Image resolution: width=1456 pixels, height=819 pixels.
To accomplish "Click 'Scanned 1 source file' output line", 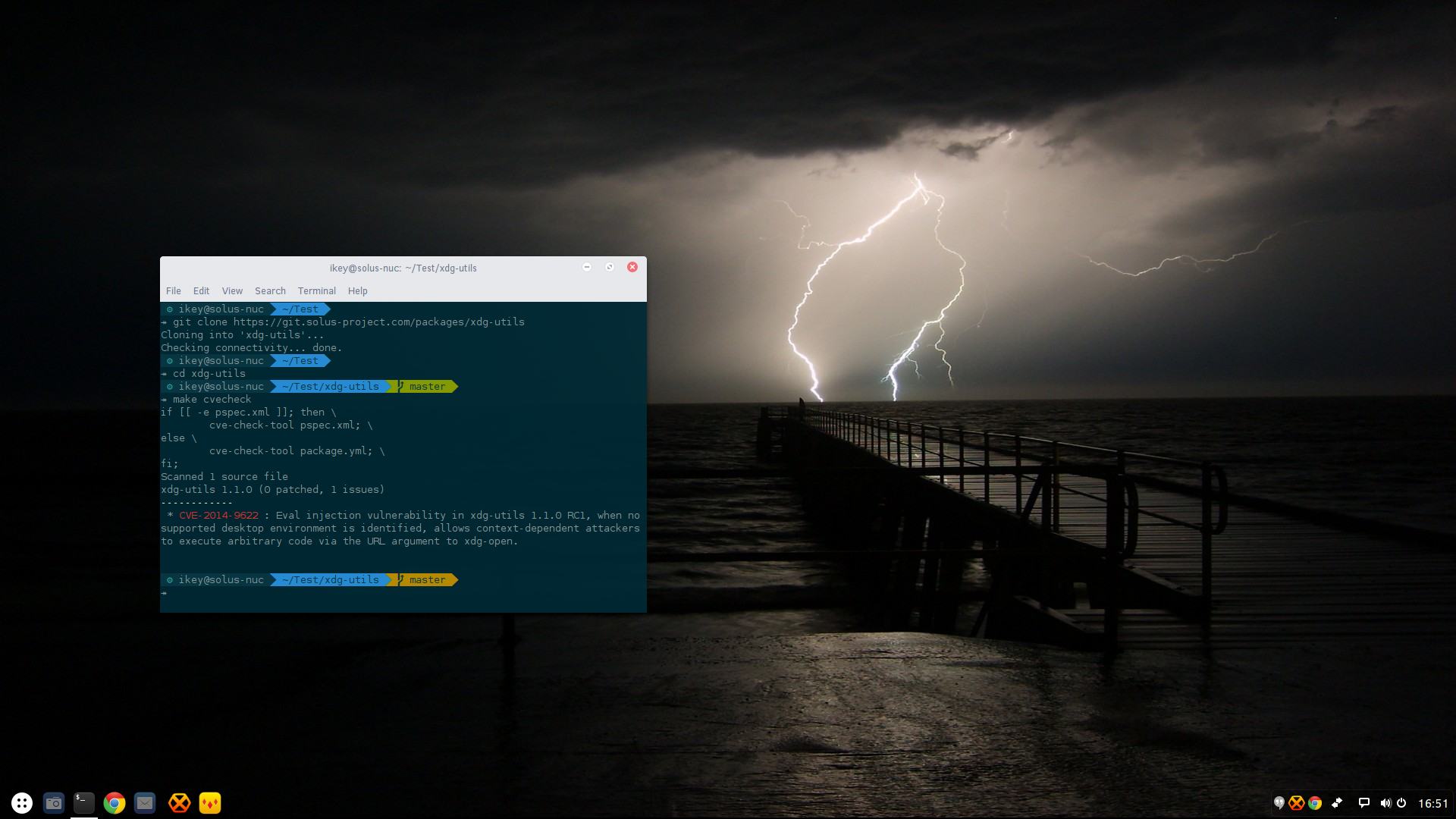I will pyautogui.click(x=224, y=477).
